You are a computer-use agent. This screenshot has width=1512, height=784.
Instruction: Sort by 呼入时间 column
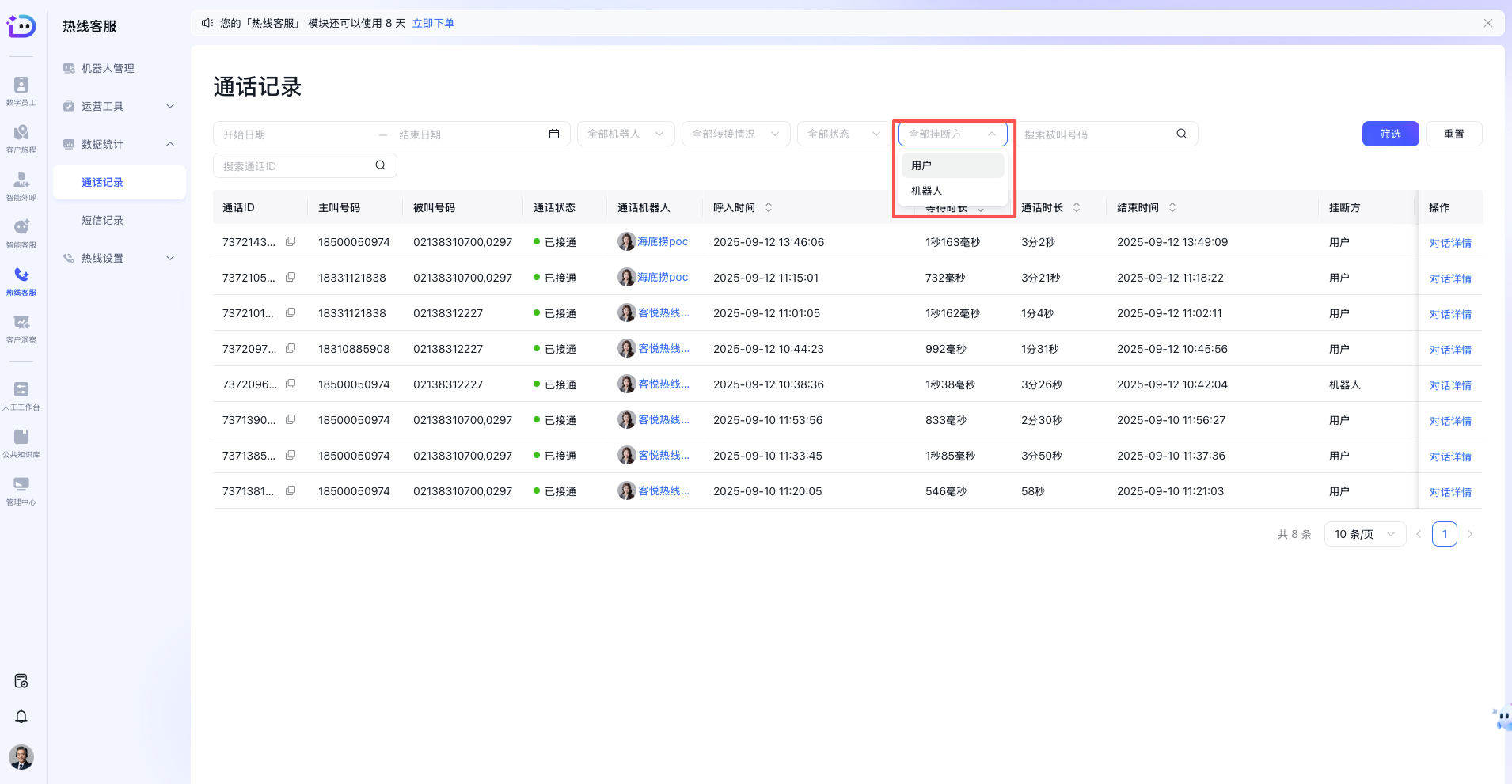click(769, 207)
